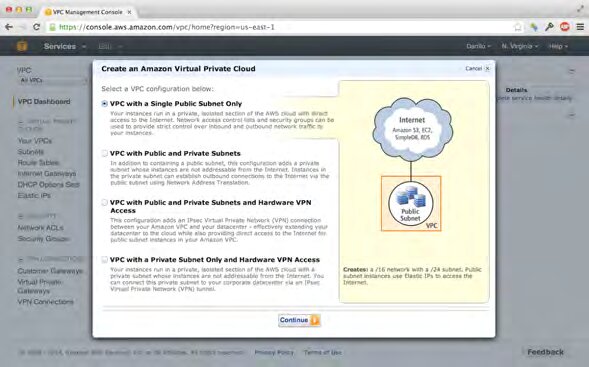This screenshot has height=367, width=589.
Task: Open VPN Connections in the sidebar
Action: click(45, 302)
